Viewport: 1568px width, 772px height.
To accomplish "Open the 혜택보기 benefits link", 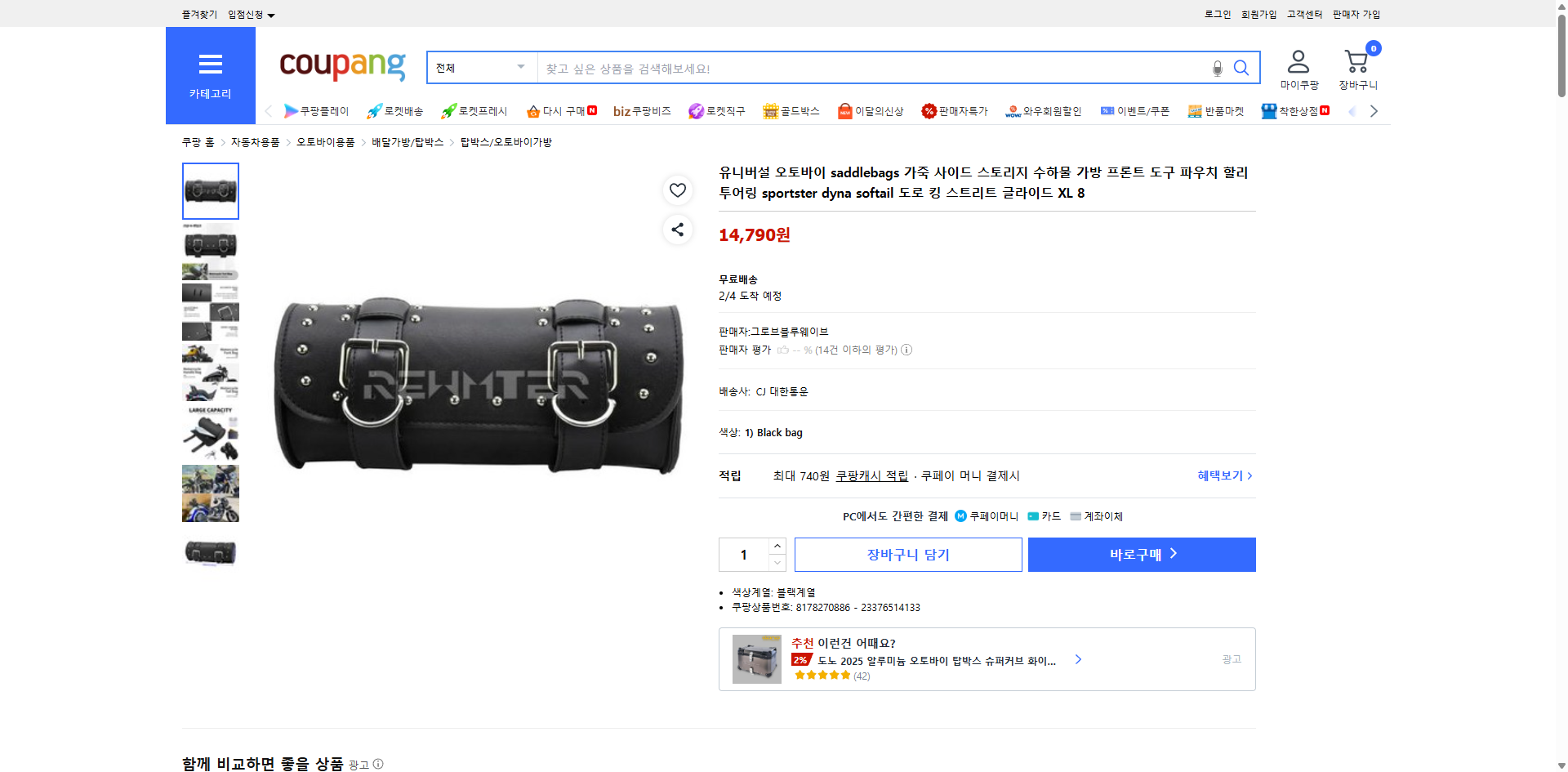I will click(x=1223, y=475).
